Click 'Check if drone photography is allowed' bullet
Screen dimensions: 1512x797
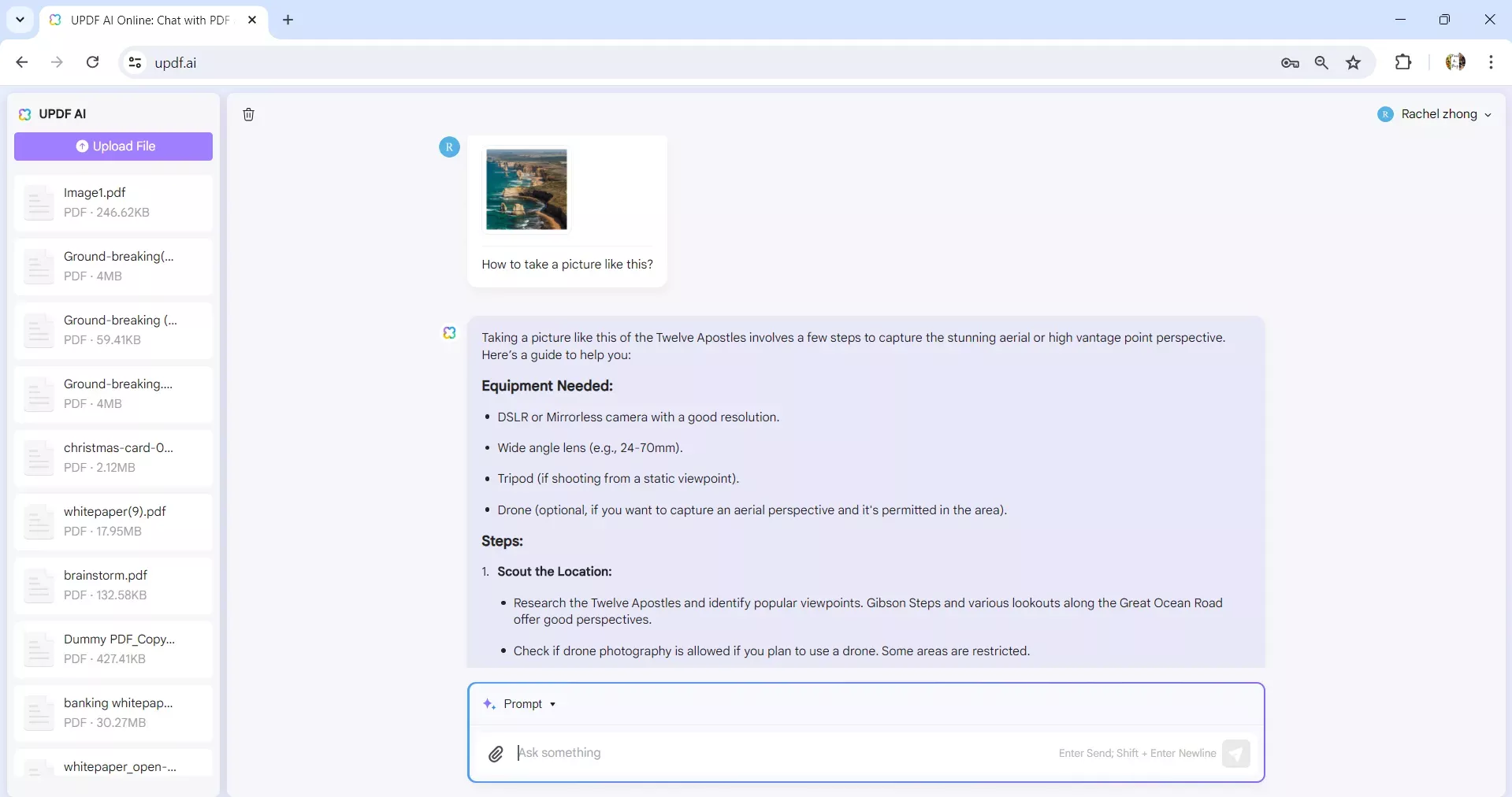(x=772, y=651)
